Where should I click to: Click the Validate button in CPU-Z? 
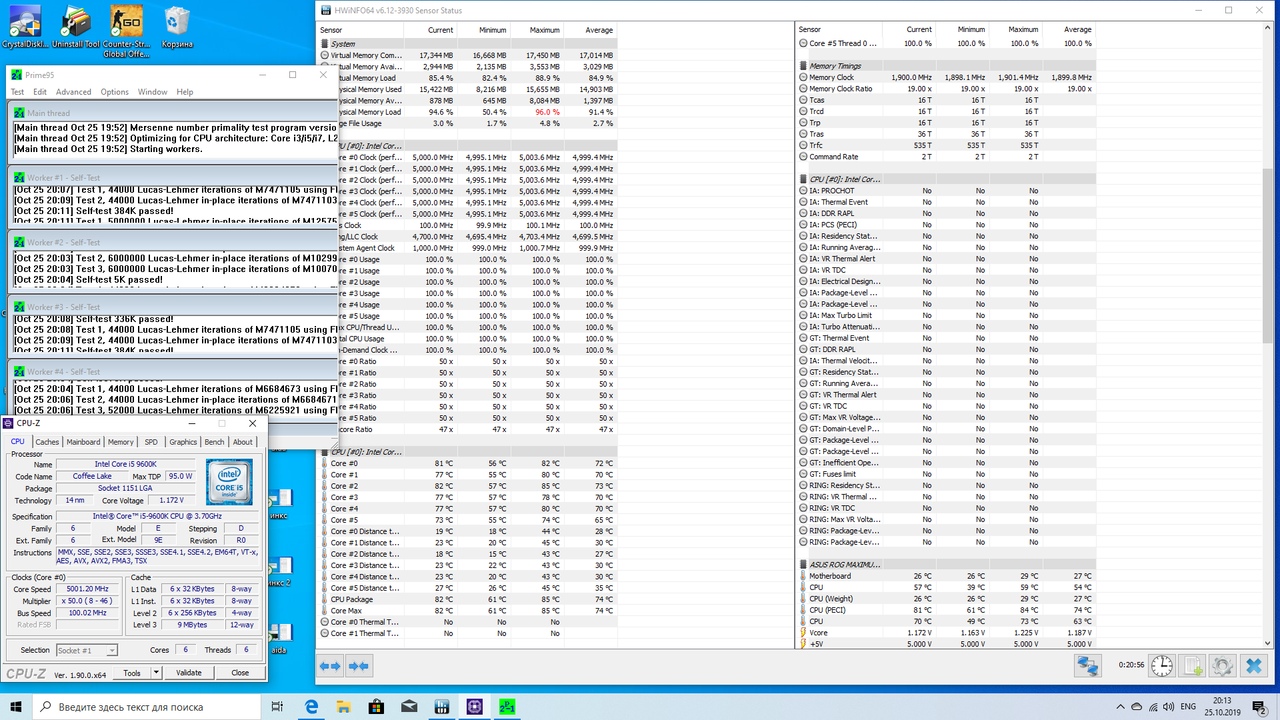click(x=189, y=673)
